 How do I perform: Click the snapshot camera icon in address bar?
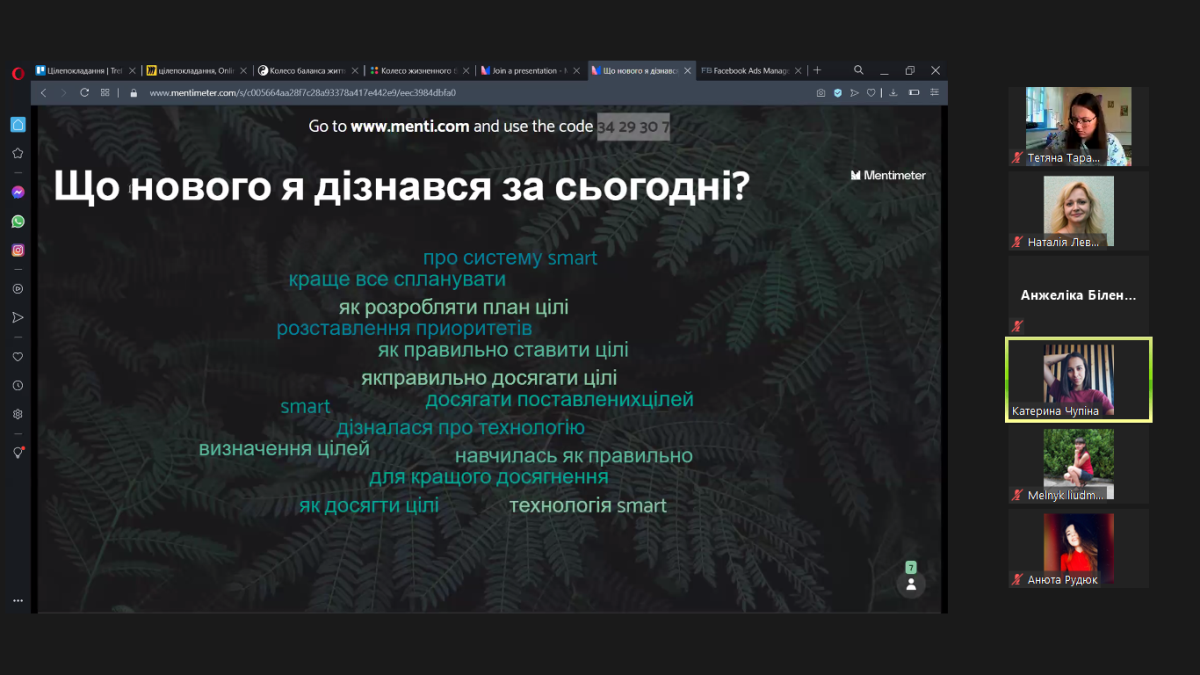point(821,93)
